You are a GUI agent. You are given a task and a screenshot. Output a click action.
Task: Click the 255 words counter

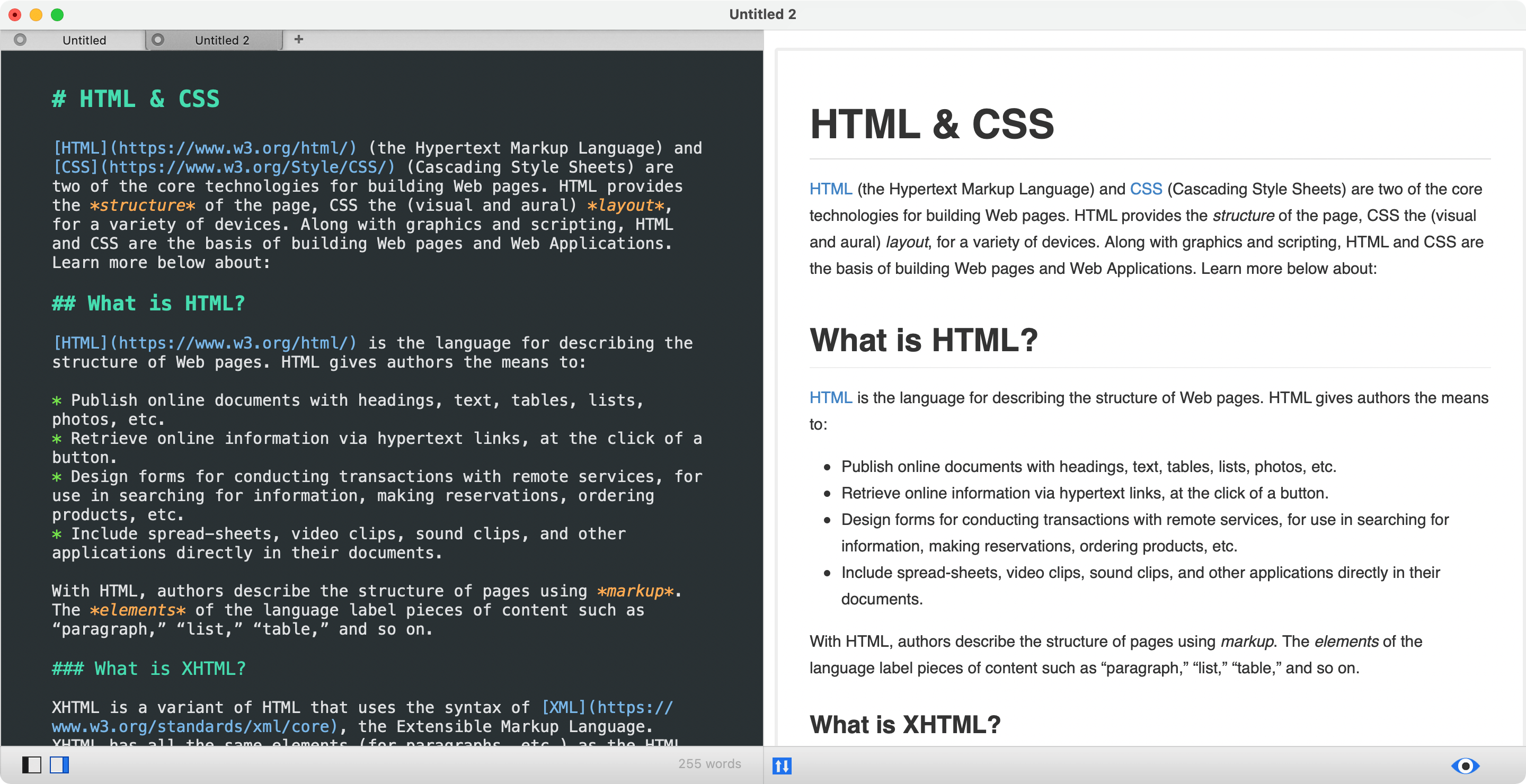709,764
